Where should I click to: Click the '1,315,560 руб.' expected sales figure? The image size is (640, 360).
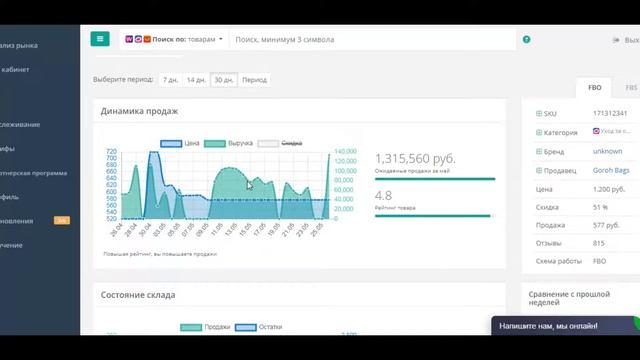point(415,158)
